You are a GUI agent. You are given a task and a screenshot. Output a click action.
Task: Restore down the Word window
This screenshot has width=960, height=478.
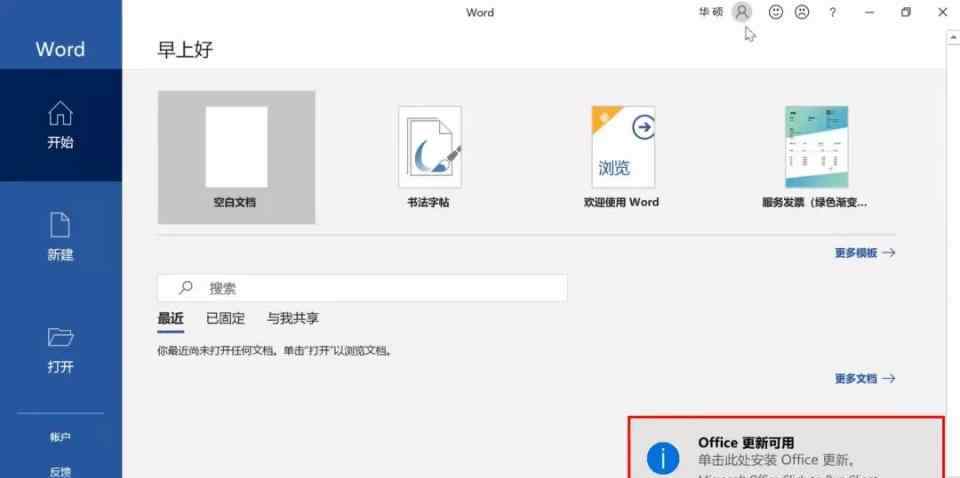pyautogui.click(x=906, y=12)
